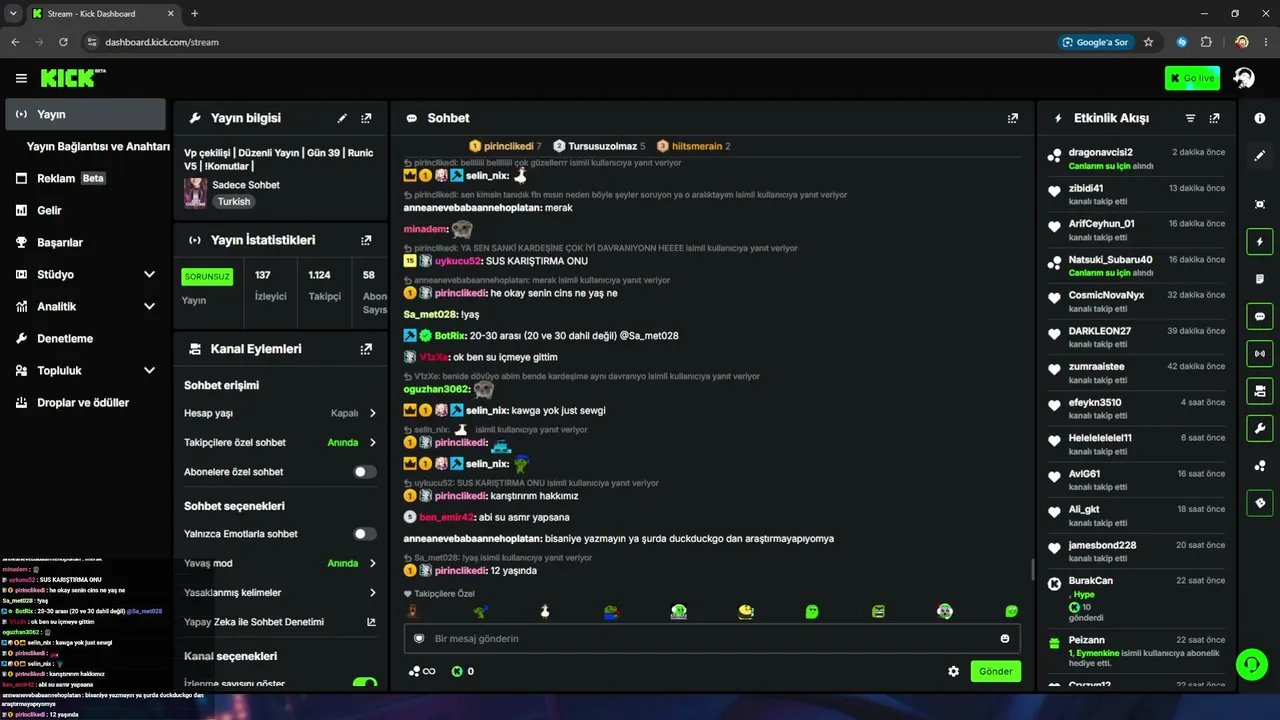Toggle the lightning activity feed widget icon
The image size is (1280, 720).
tap(1260, 242)
